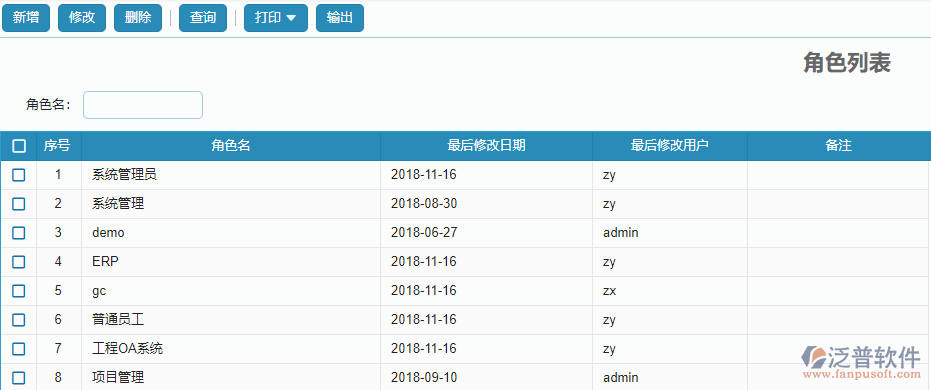Viewport: 931px width, 390px height.
Task: Click the 查询 button
Action: click(203, 18)
